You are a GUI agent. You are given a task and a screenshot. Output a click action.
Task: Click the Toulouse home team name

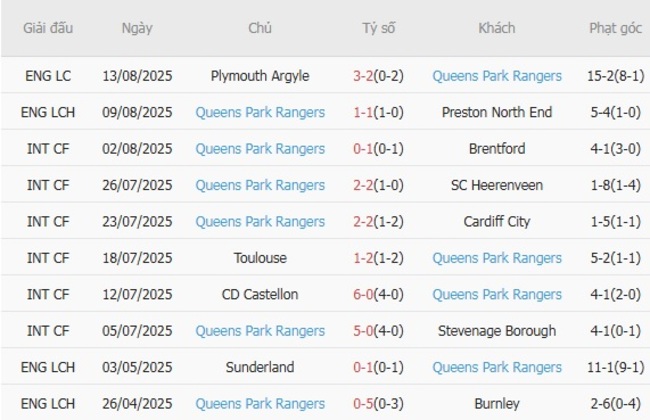(260, 258)
